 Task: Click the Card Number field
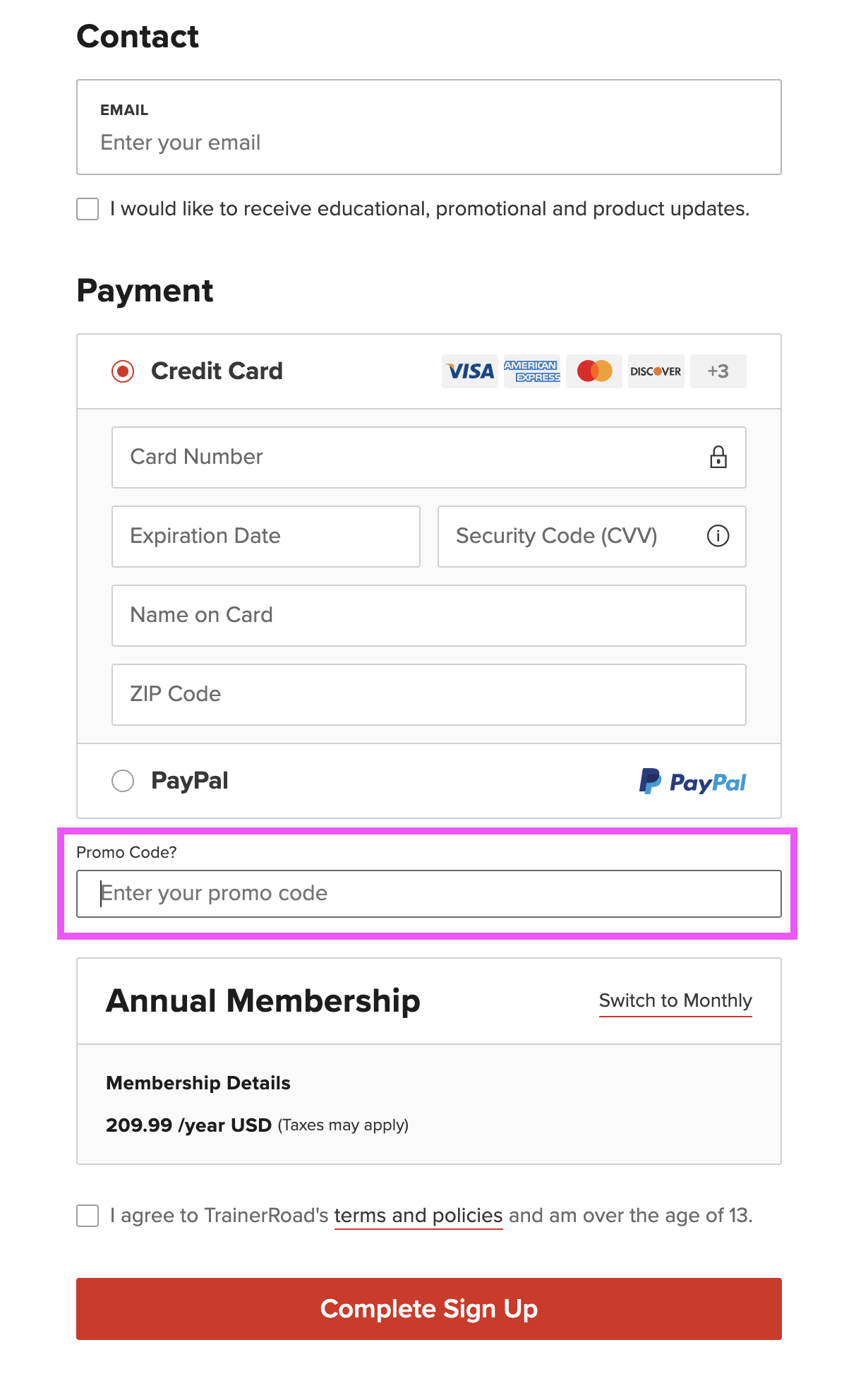click(429, 457)
